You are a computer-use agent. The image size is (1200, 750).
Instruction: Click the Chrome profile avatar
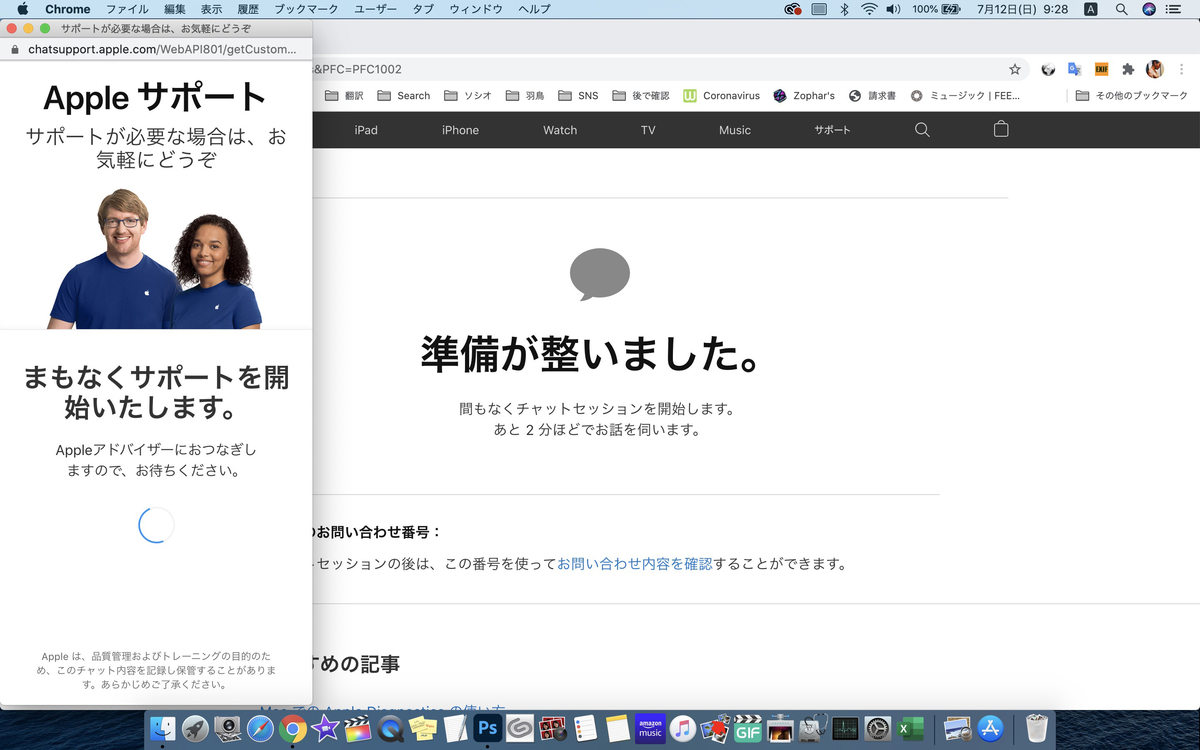[x=1155, y=69]
